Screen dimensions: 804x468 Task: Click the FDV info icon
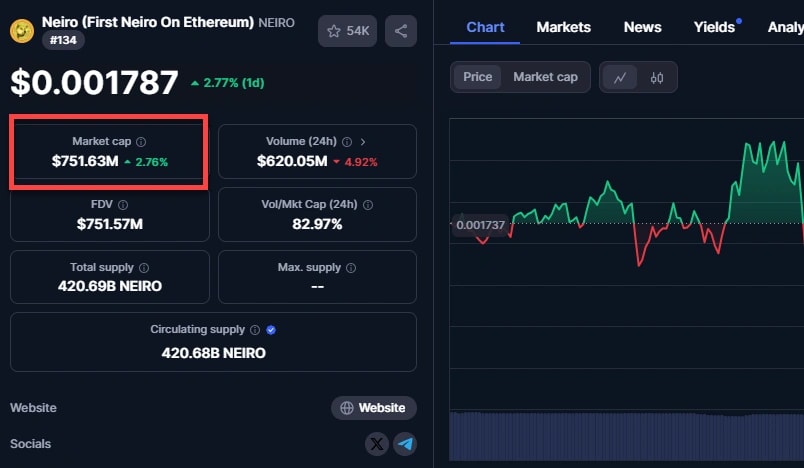point(123,205)
